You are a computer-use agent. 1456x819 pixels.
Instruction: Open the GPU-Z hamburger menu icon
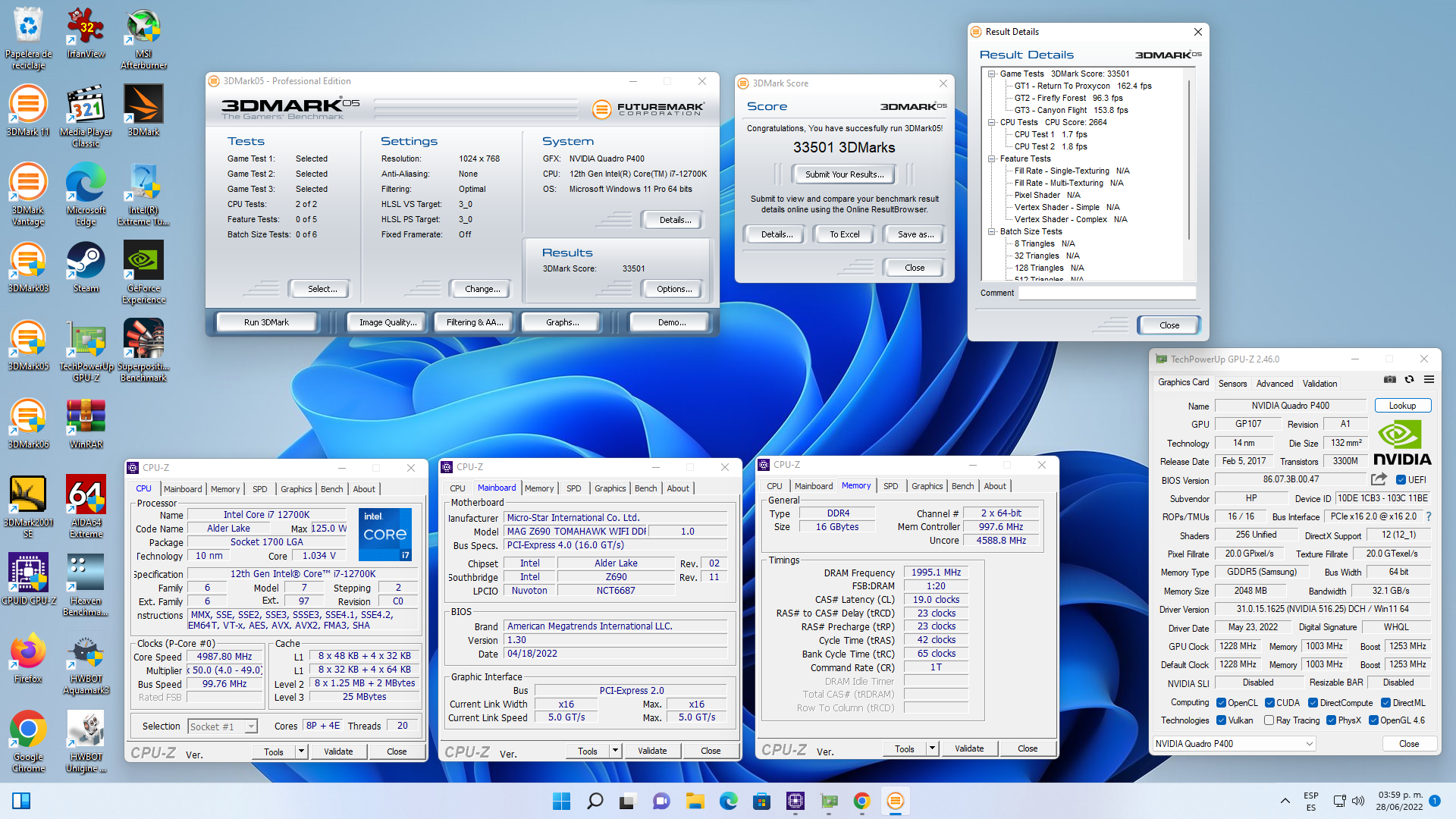click(x=1429, y=379)
